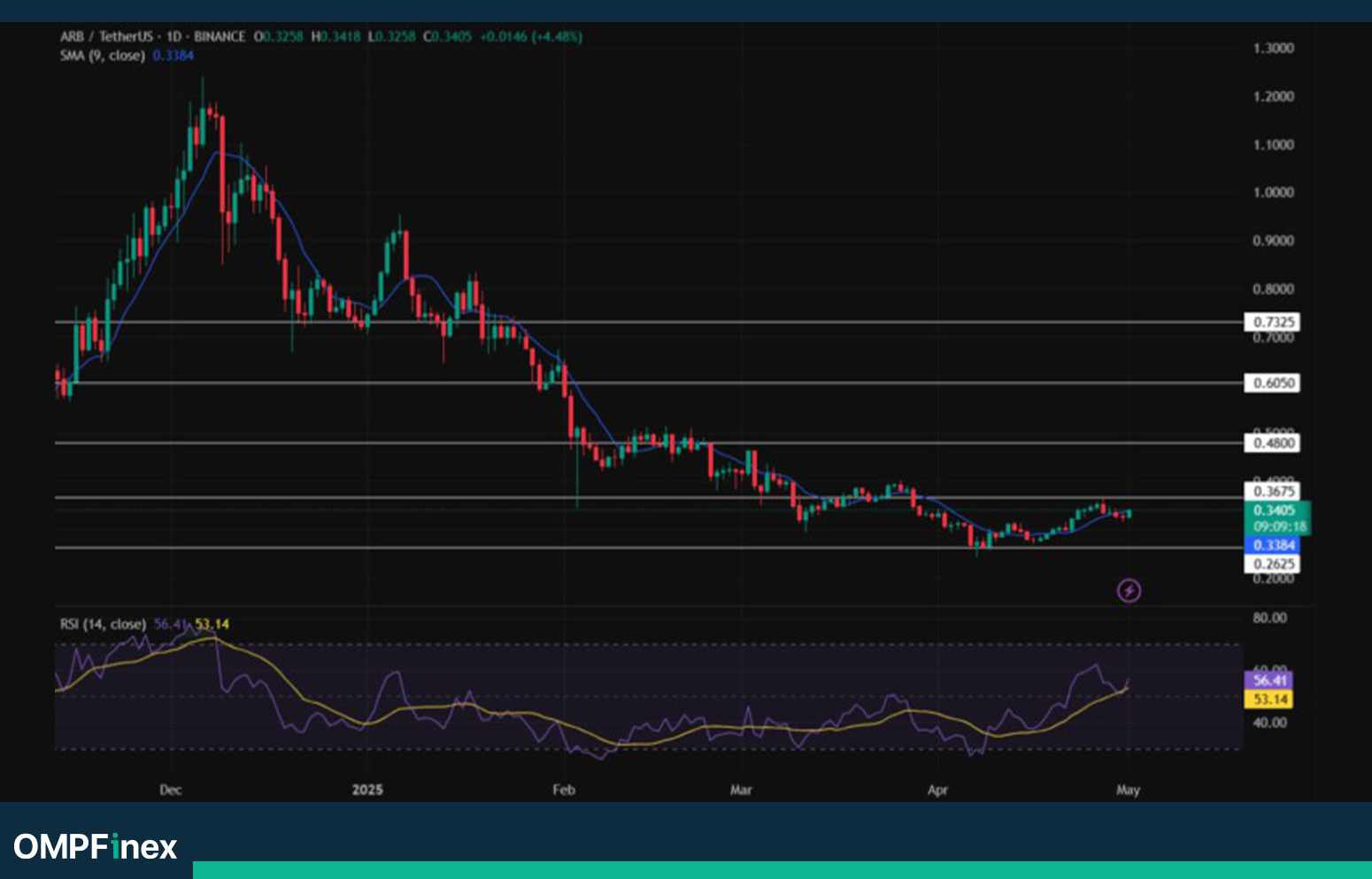The height and width of the screenshot is (879, 1372).
Task: Select the RSI (14, close) indicator legend
Action: tap(103, 624)
